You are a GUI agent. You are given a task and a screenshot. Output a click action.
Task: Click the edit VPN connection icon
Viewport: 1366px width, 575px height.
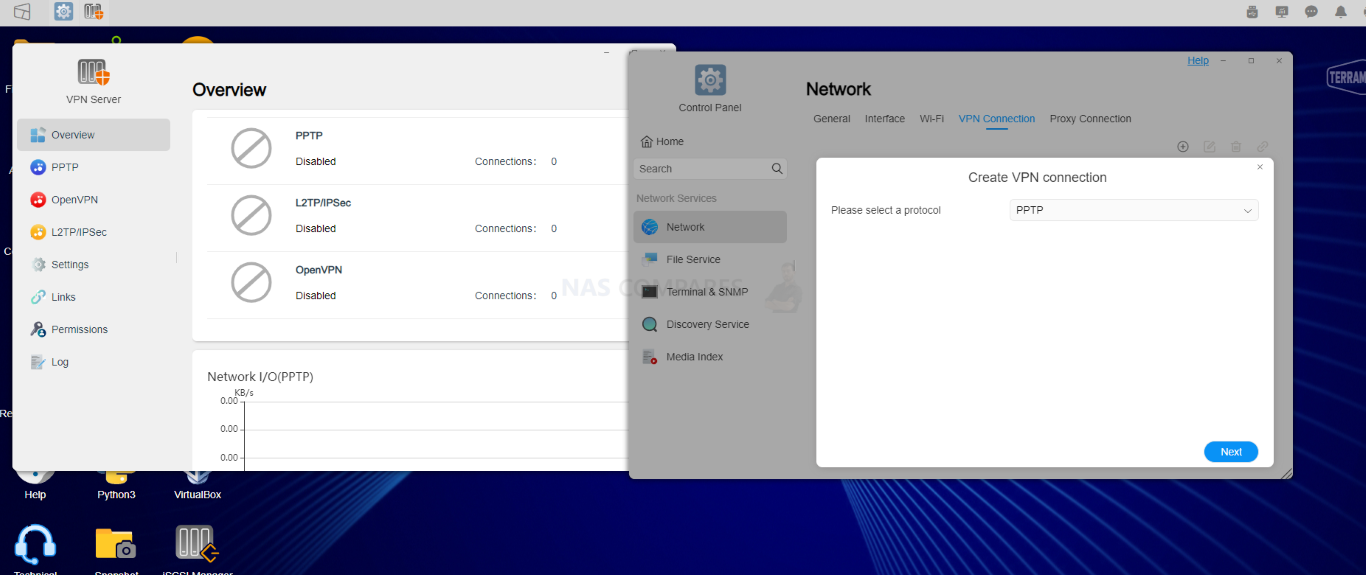pos(1209,147)
